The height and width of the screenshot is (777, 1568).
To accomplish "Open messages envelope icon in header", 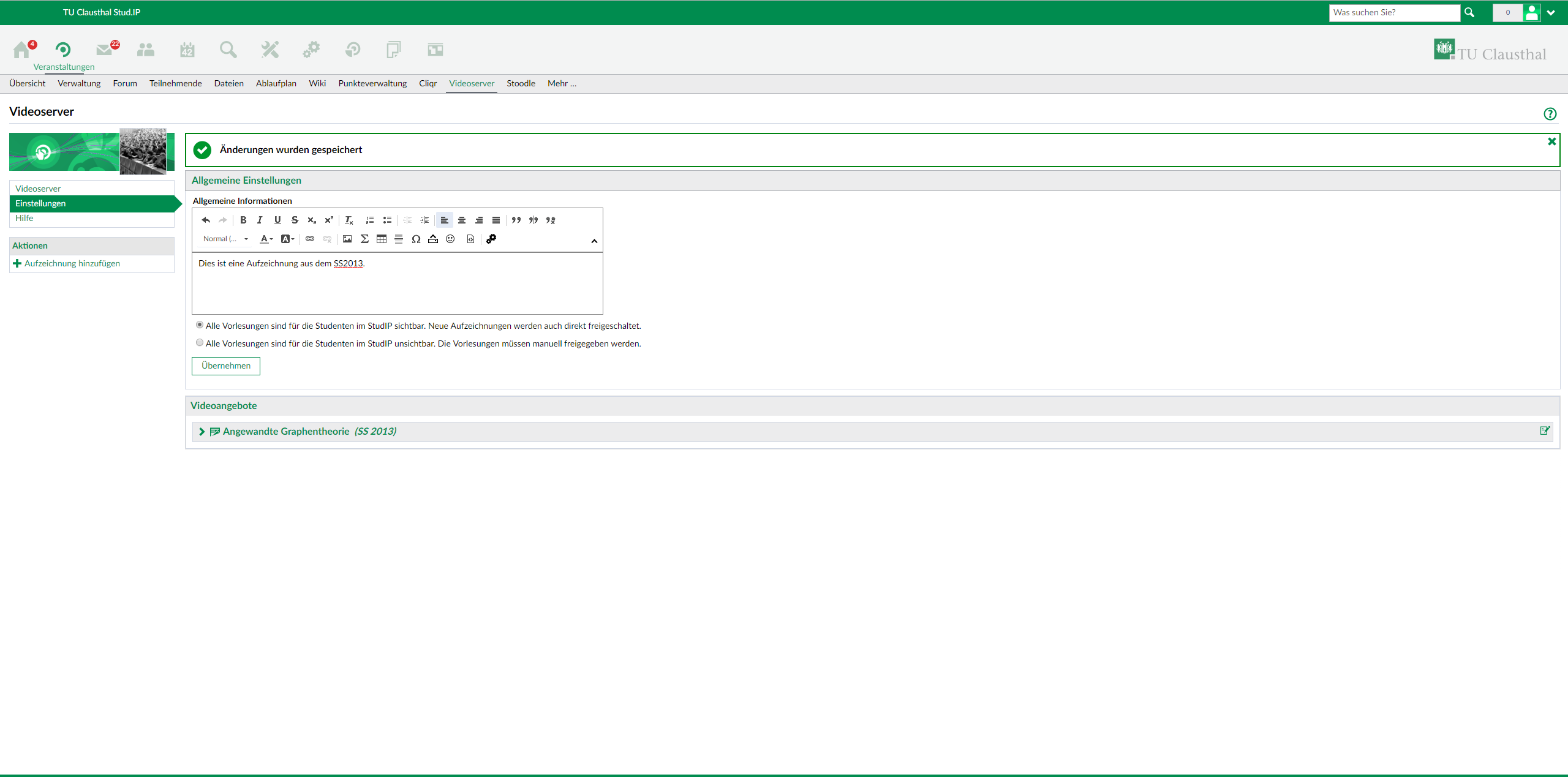I will (104, 50).
